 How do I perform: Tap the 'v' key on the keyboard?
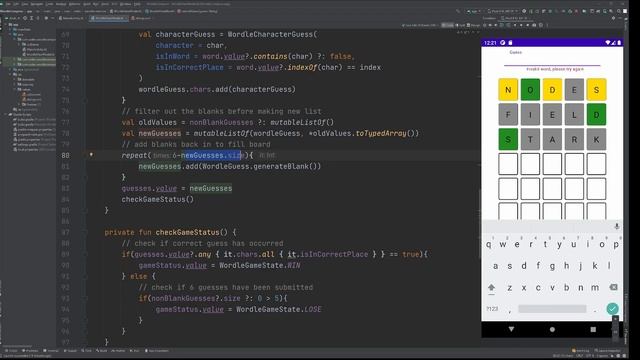pos(552,288)
